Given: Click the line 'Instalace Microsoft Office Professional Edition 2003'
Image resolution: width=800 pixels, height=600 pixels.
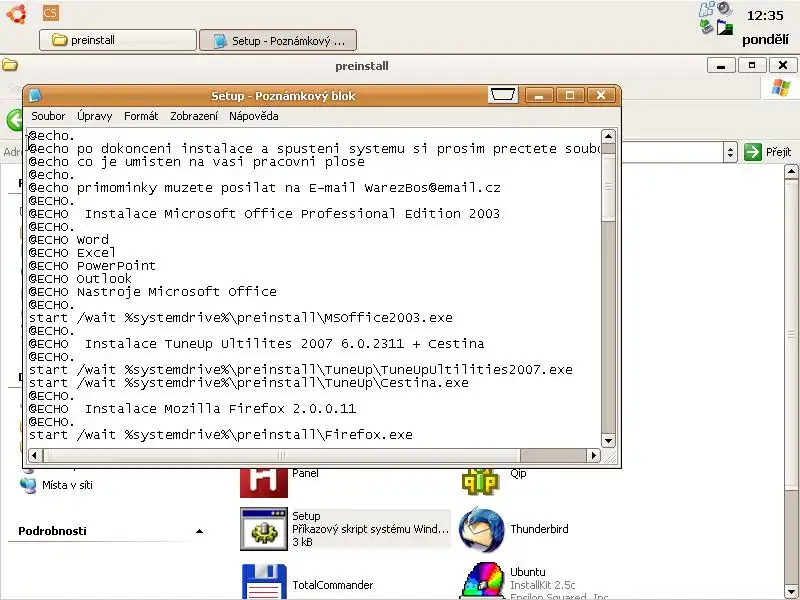Looking at the screenshot, I should [x=264, y=214].
